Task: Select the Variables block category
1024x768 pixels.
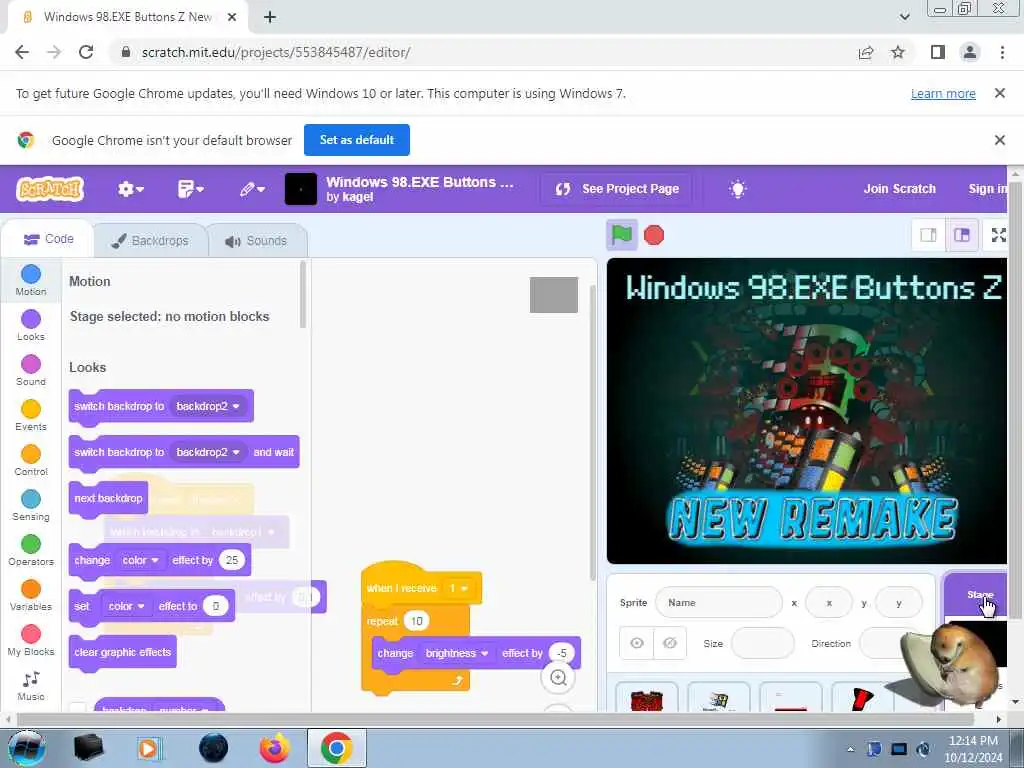Action: click(x=31, y=596)
